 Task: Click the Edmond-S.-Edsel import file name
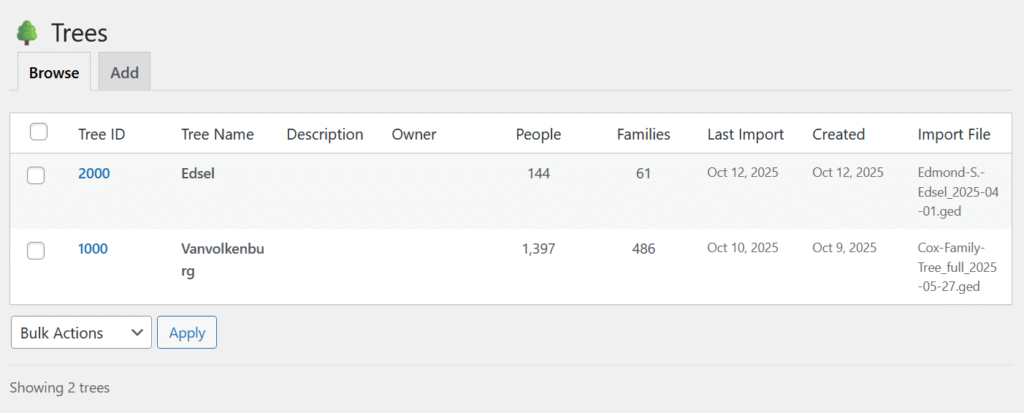click(957, 190)
